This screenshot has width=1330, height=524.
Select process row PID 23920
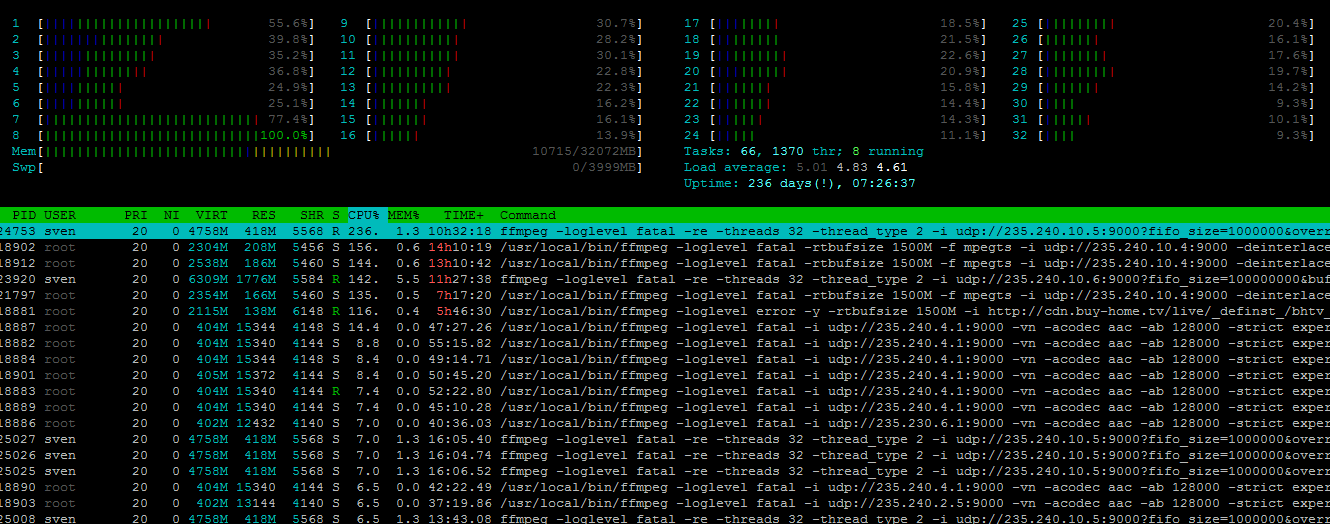665,279
